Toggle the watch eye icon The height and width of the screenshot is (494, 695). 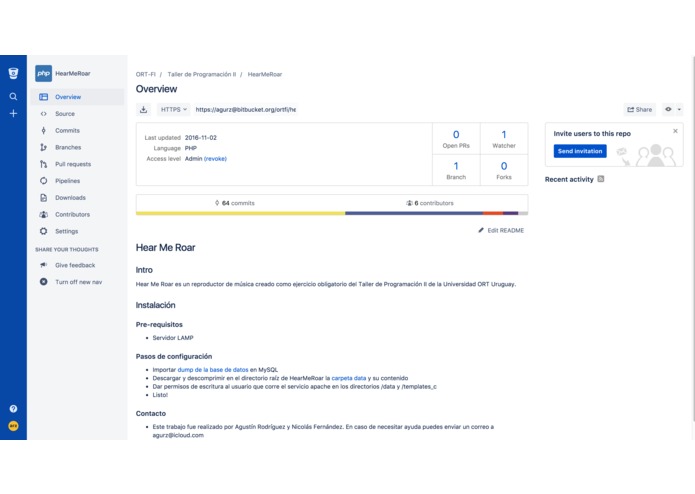coord(668,109)
